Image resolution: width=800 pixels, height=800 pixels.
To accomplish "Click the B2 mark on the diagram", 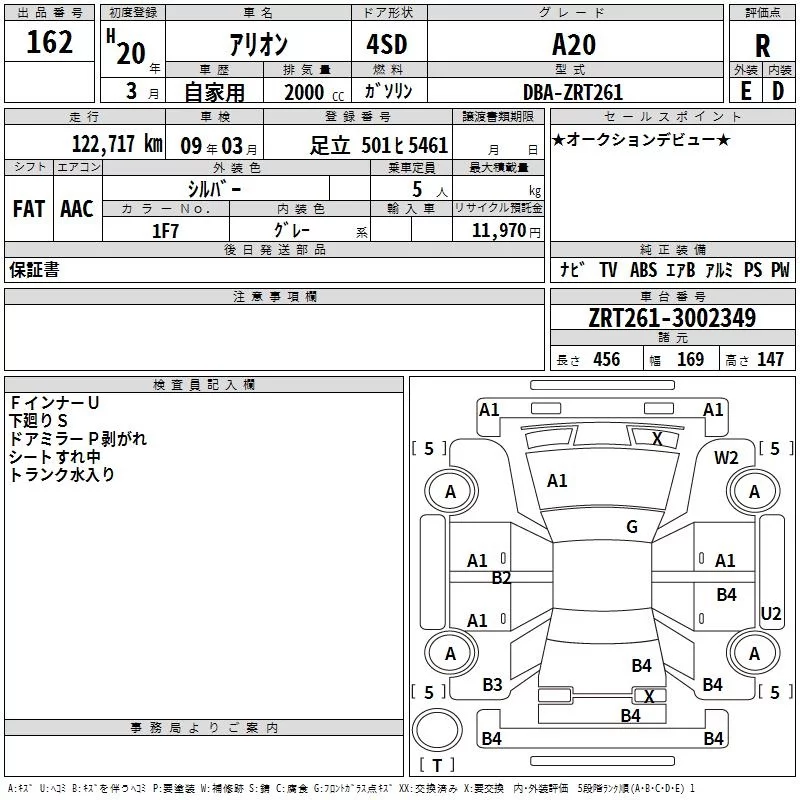I will tap(501, 578).
